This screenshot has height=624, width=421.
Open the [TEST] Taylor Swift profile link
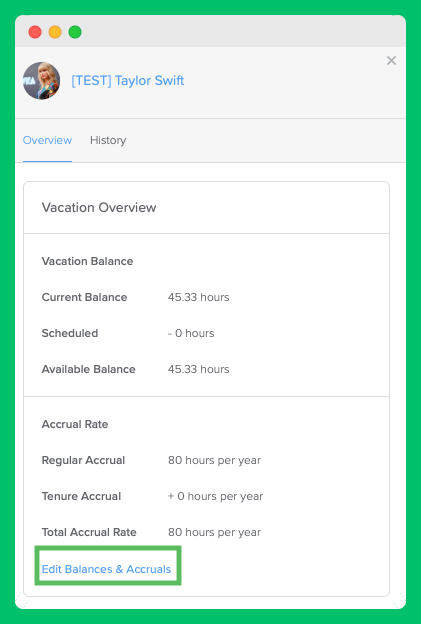[x=128, y=81]
